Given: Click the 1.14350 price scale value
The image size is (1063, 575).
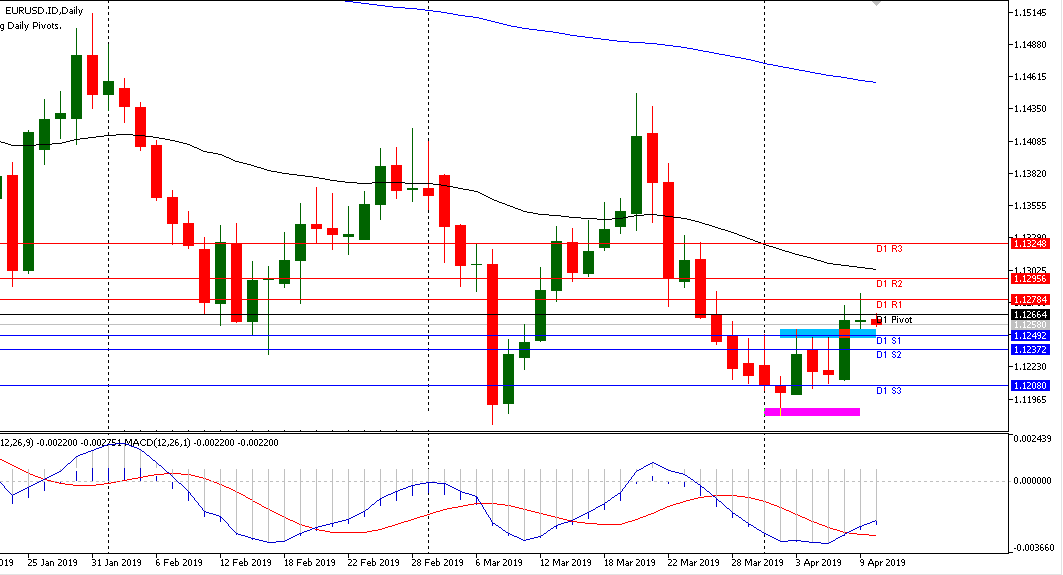Looking at the screenshot, I should tap(1030, 109).
